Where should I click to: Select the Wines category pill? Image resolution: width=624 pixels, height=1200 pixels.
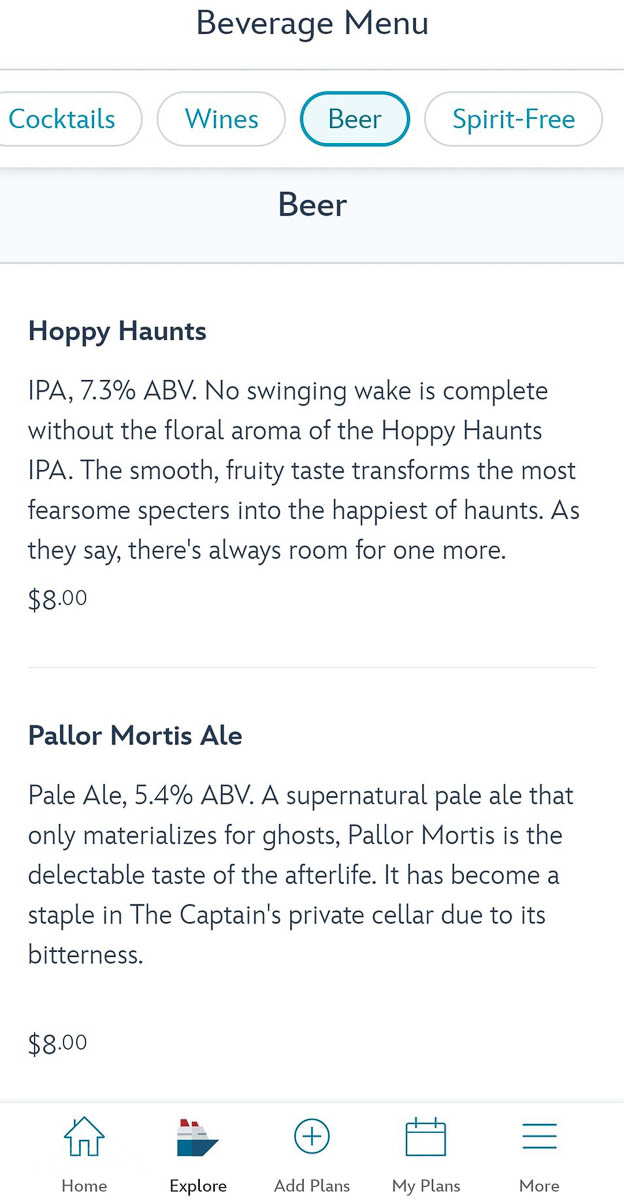[x=221, y=119]
